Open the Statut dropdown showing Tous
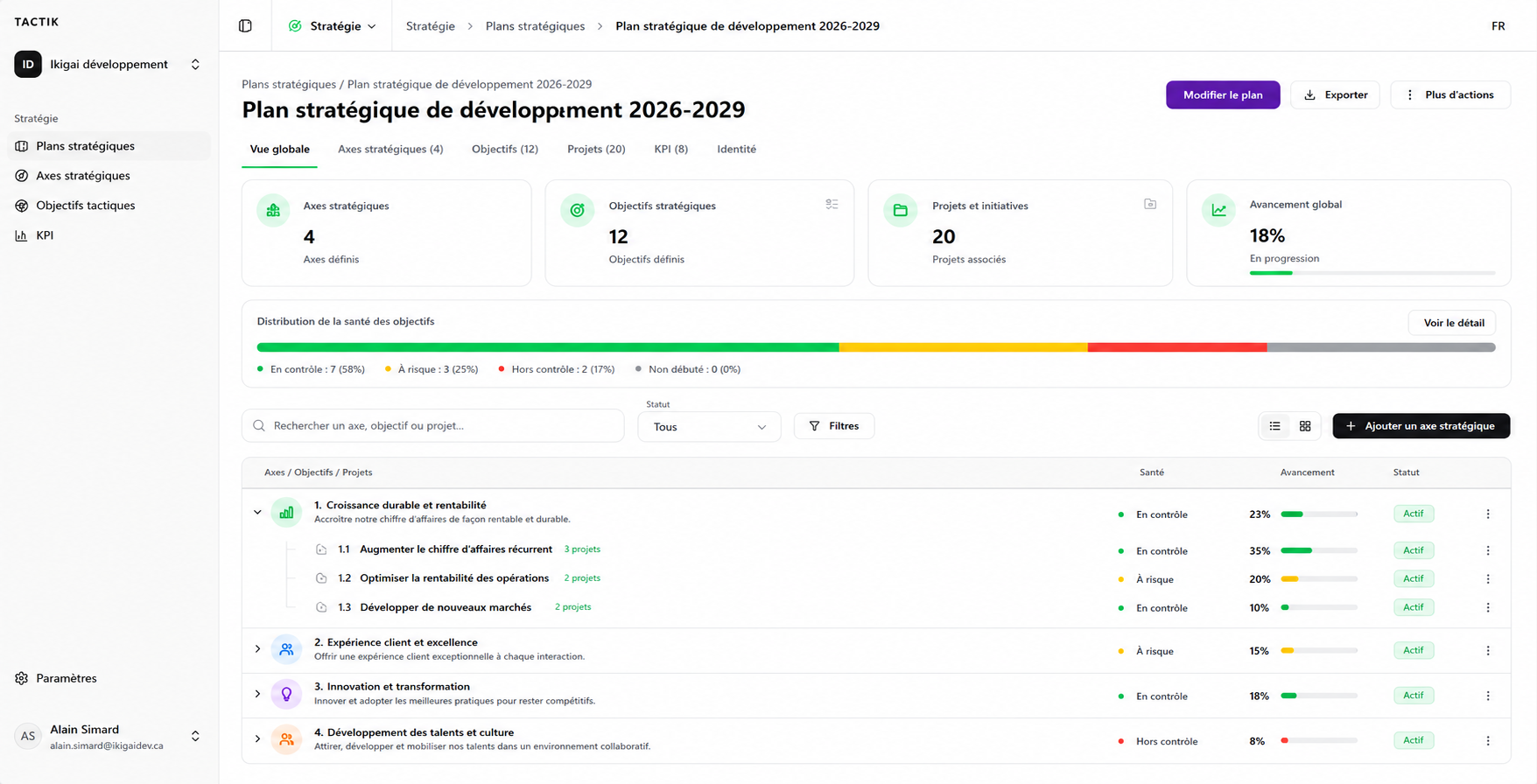Image resolution: width=1537 pixels, height=784 pixels. (709, 427)
